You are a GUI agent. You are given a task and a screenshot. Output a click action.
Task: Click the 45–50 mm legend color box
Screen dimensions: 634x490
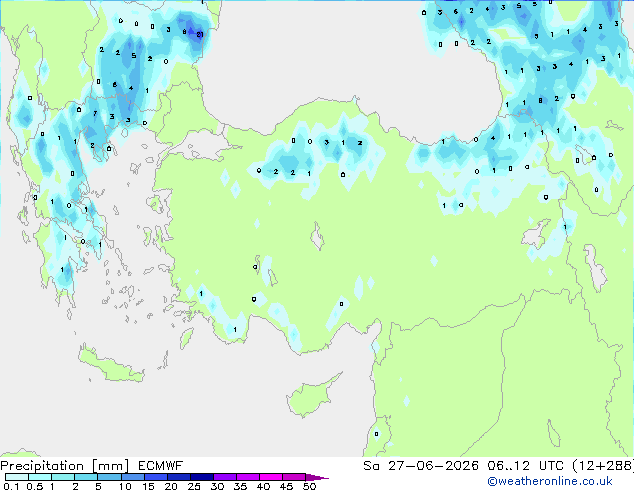click(x=294, y=477)
